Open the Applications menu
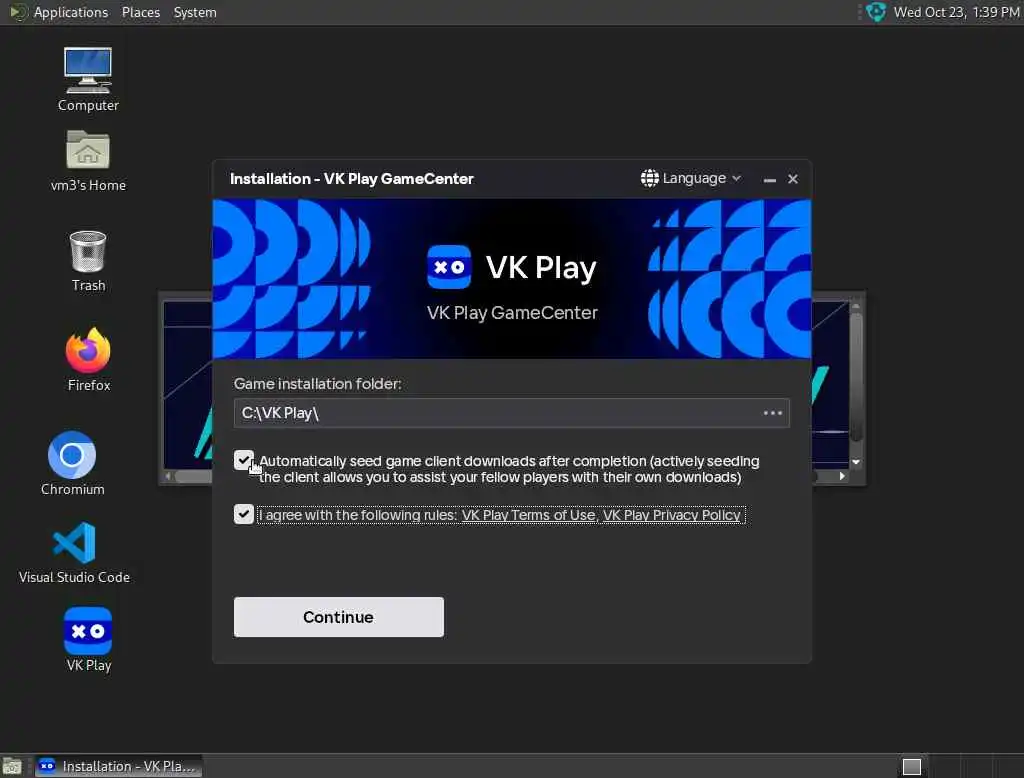 (x=71, y=12)
